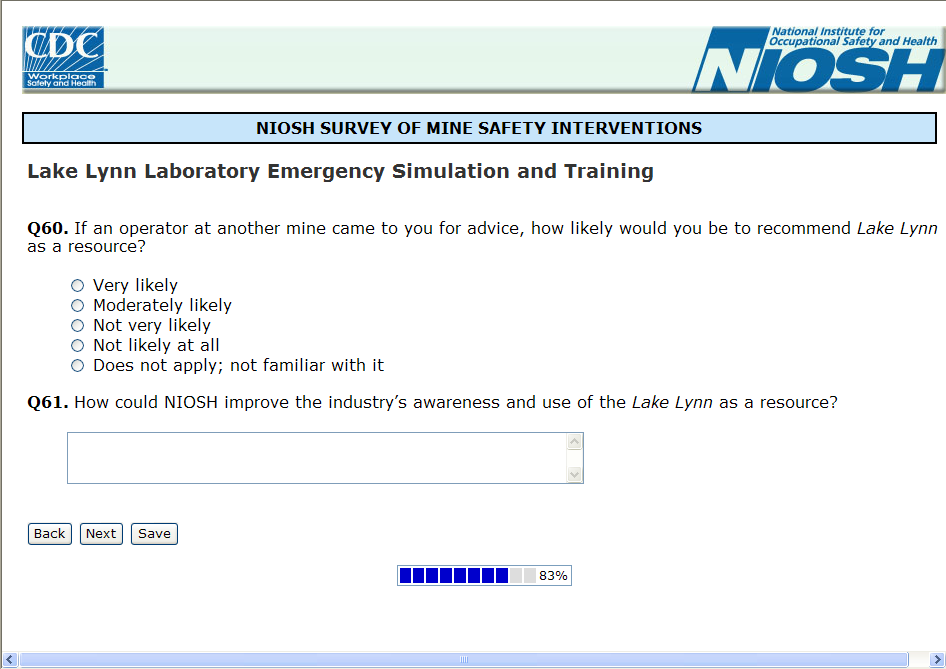The image size is (946, 669).
Task: Focus the Q61 answer text box
Action: [x=316, y=458]
